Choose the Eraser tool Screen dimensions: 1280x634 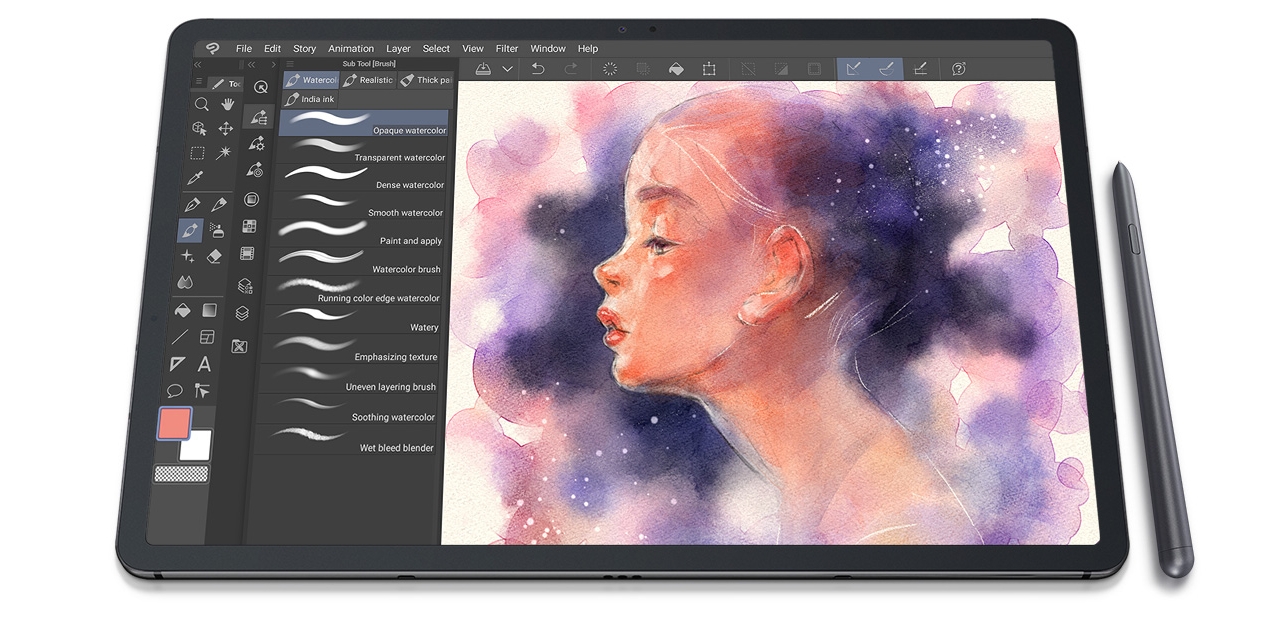214,257
